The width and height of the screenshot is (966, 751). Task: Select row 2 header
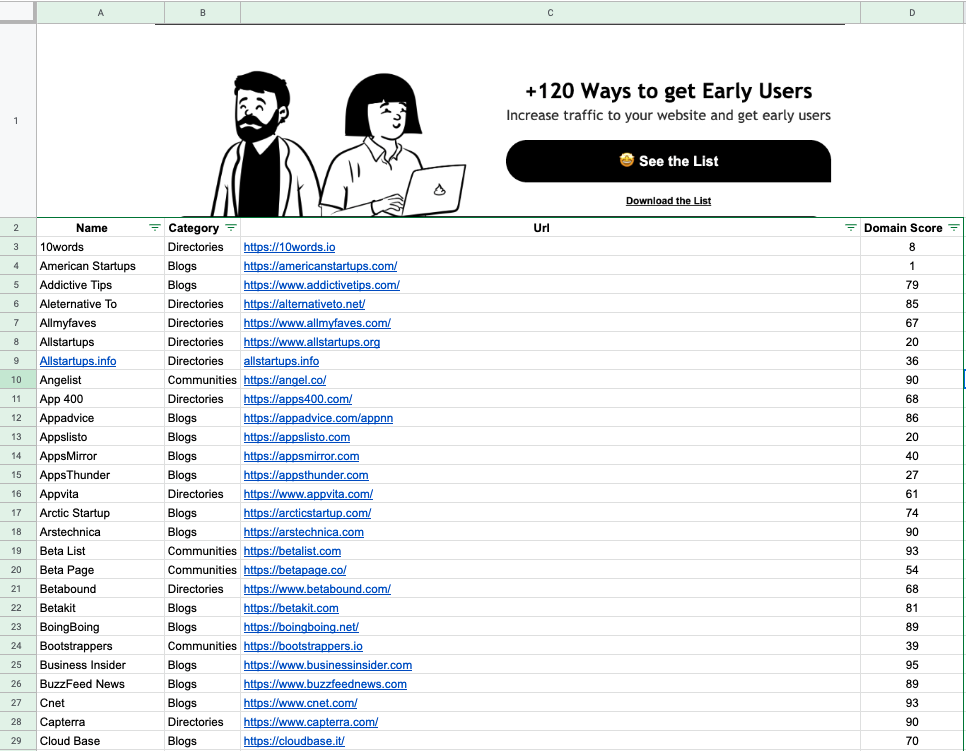point(18,228)
